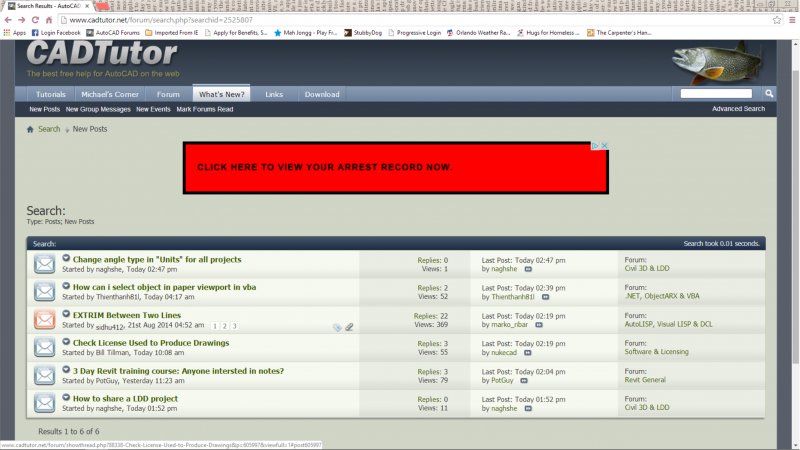This screenshot has width=800, height=450.
Task: Open thread EXTRIM Between Two Lines
Action: pyautogui.click(x=127, y=315)
